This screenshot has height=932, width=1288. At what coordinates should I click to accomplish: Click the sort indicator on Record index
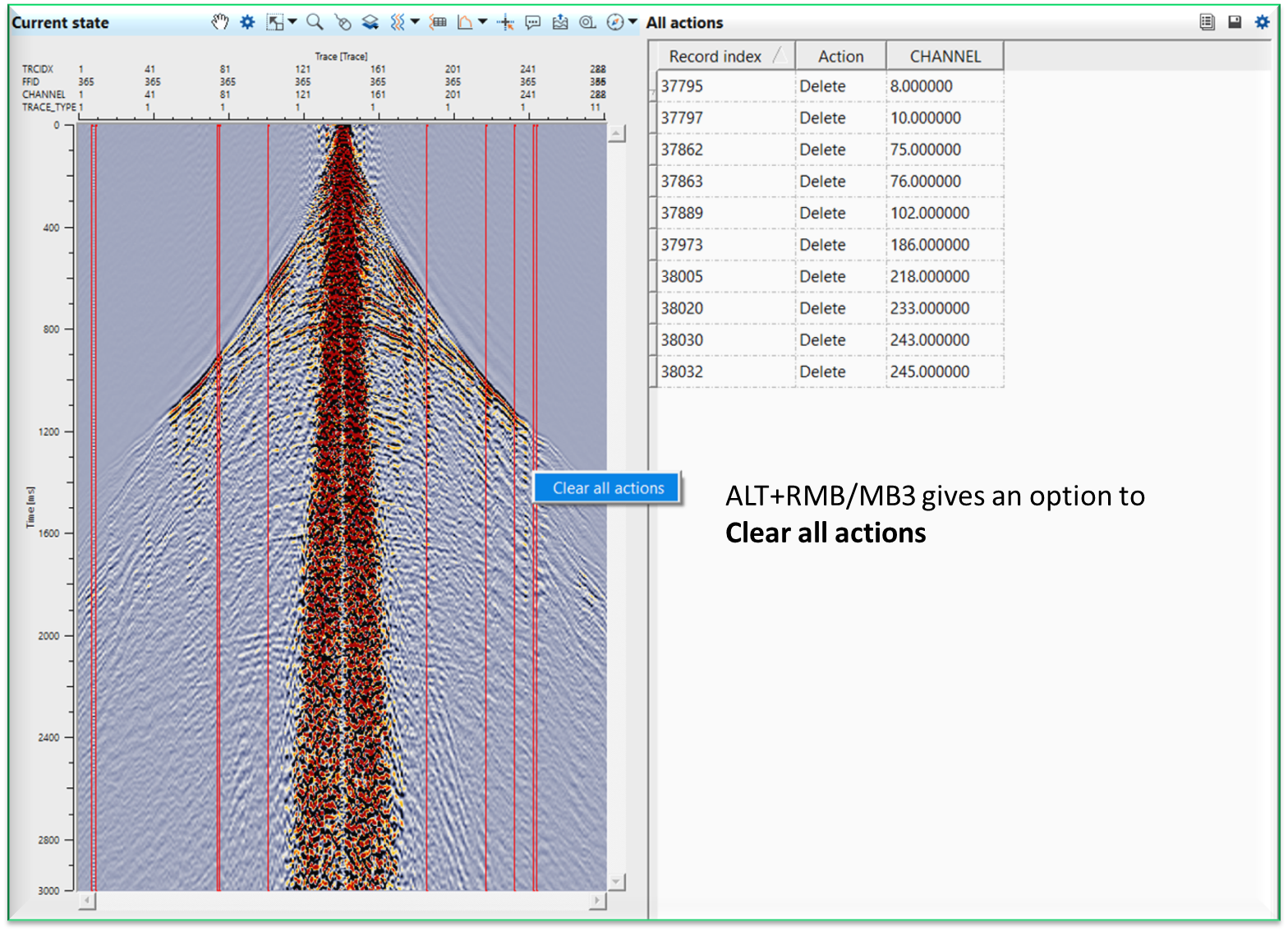coord(780,56)
